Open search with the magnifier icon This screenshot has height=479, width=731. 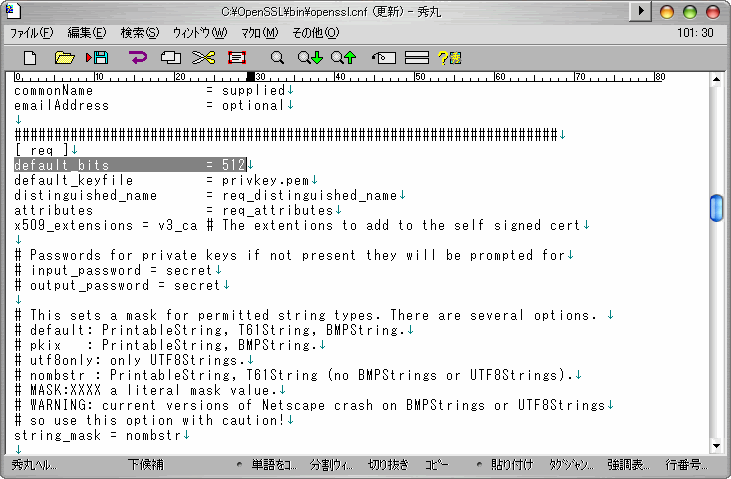(x=277, y=58)
